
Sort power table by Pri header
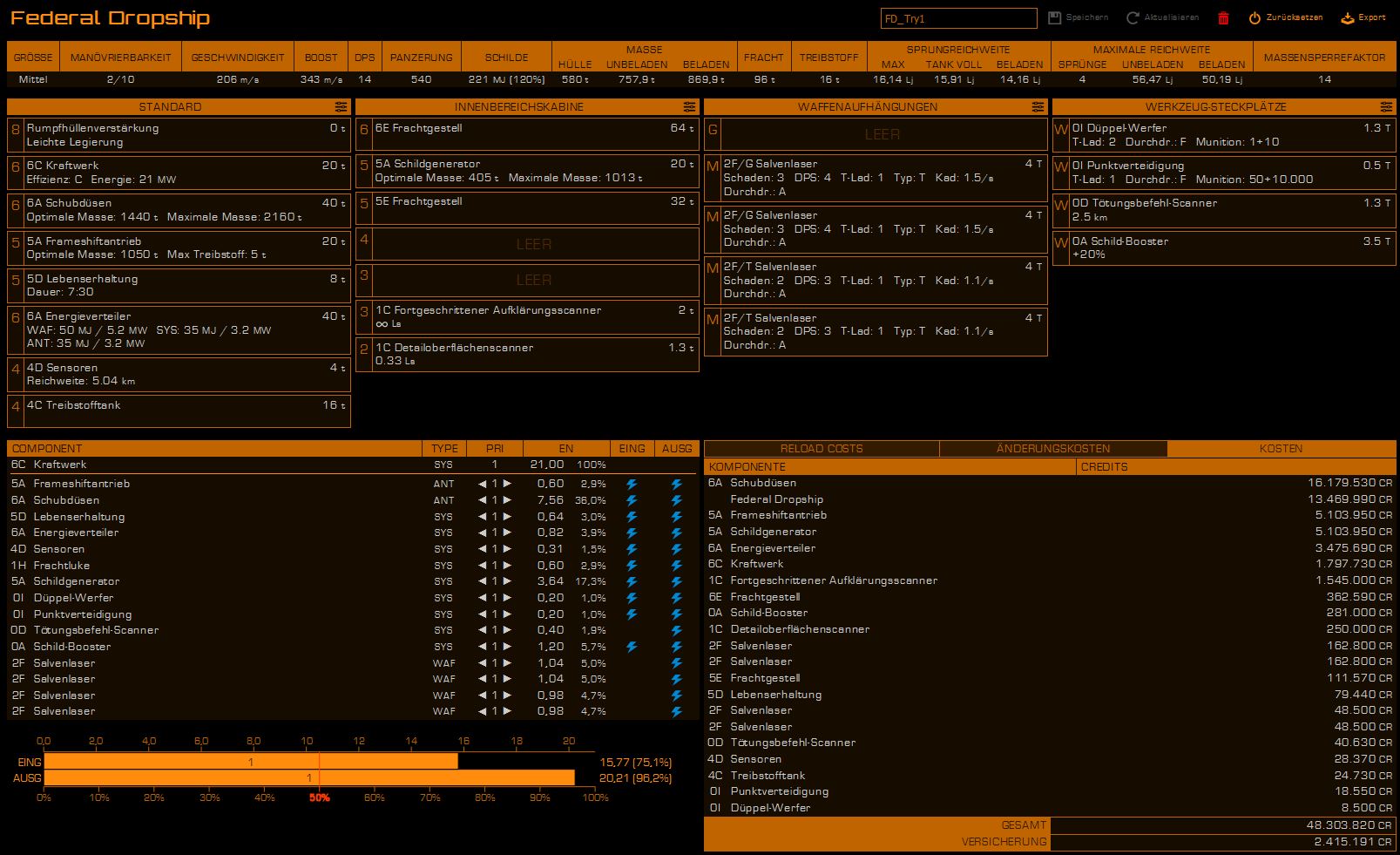pos(495,449)
